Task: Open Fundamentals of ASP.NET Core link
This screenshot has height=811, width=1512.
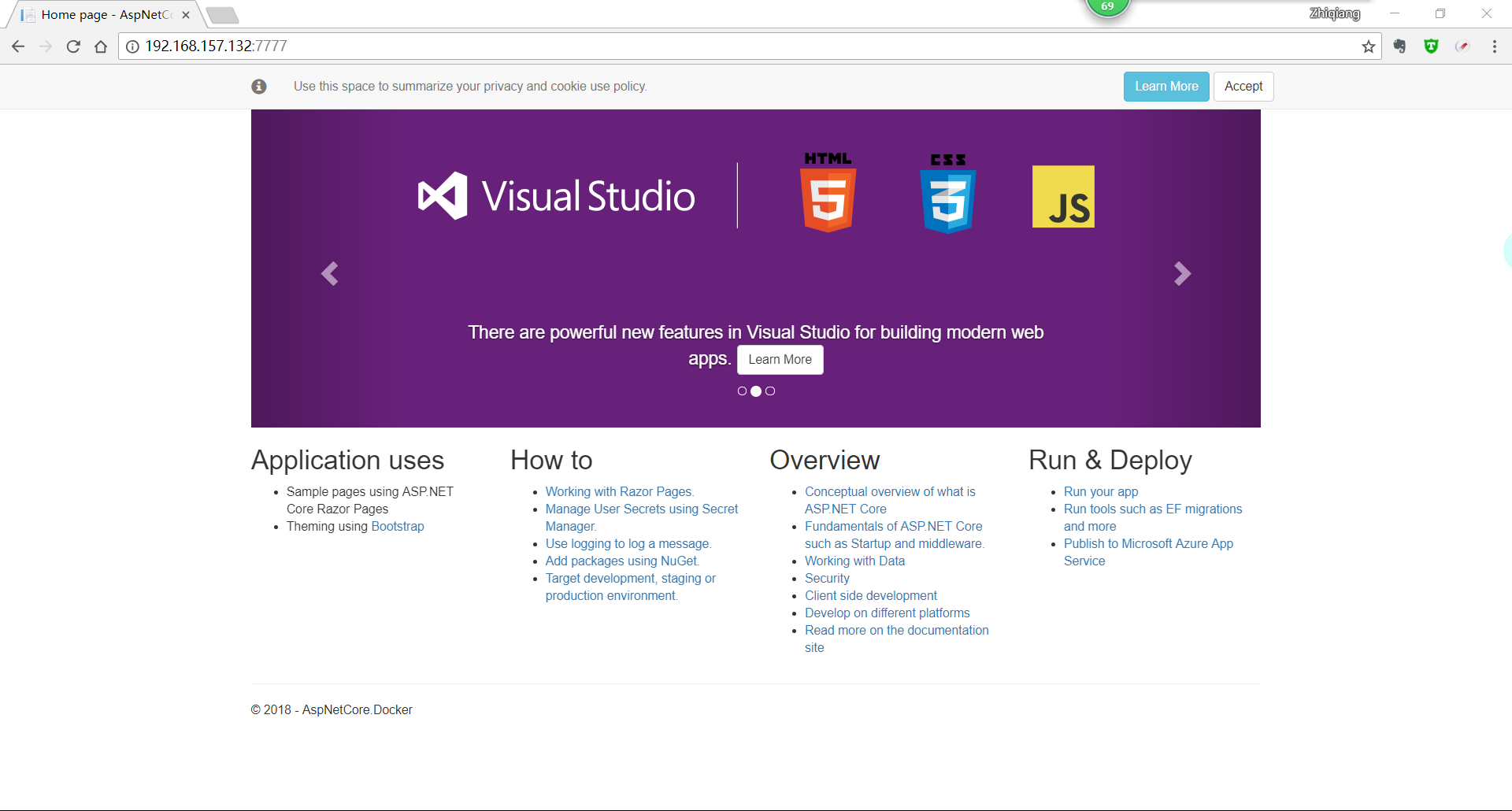Action: 894,535
